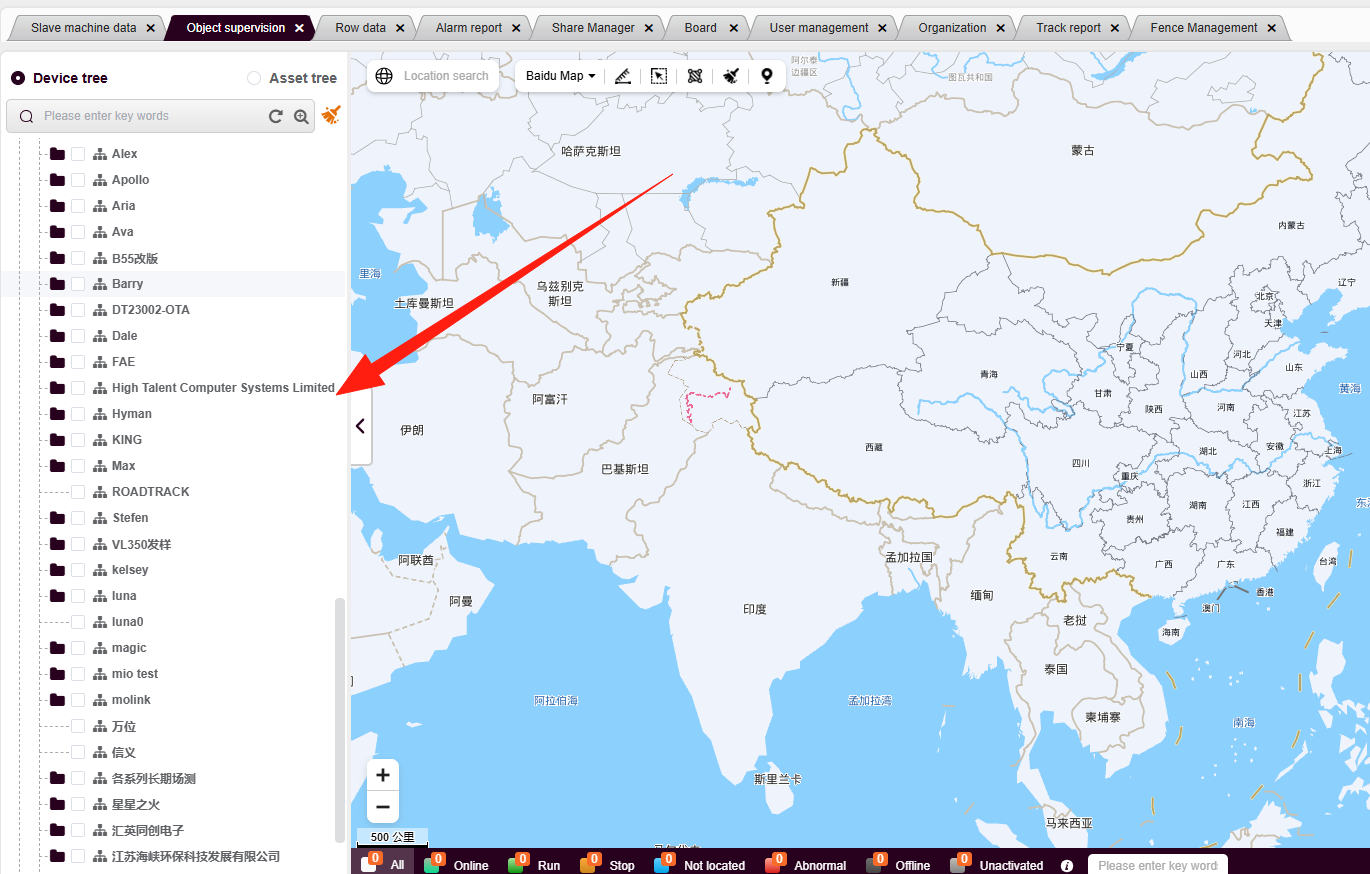Screen dimensions: 1370x874
Task: Refresh the device tree list
Action: point(276,116)
